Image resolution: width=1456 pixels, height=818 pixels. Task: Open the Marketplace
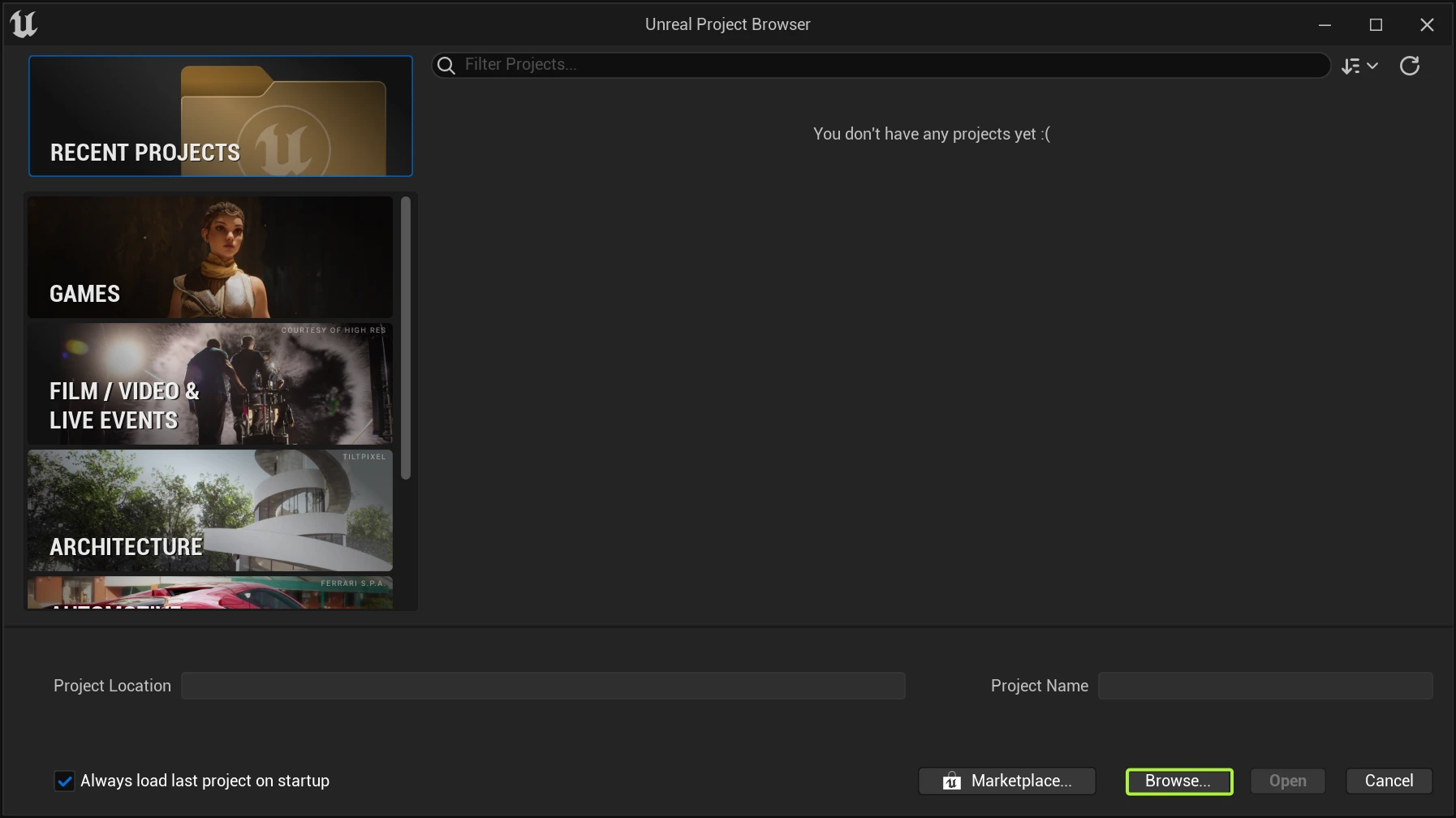[1007, 781]
